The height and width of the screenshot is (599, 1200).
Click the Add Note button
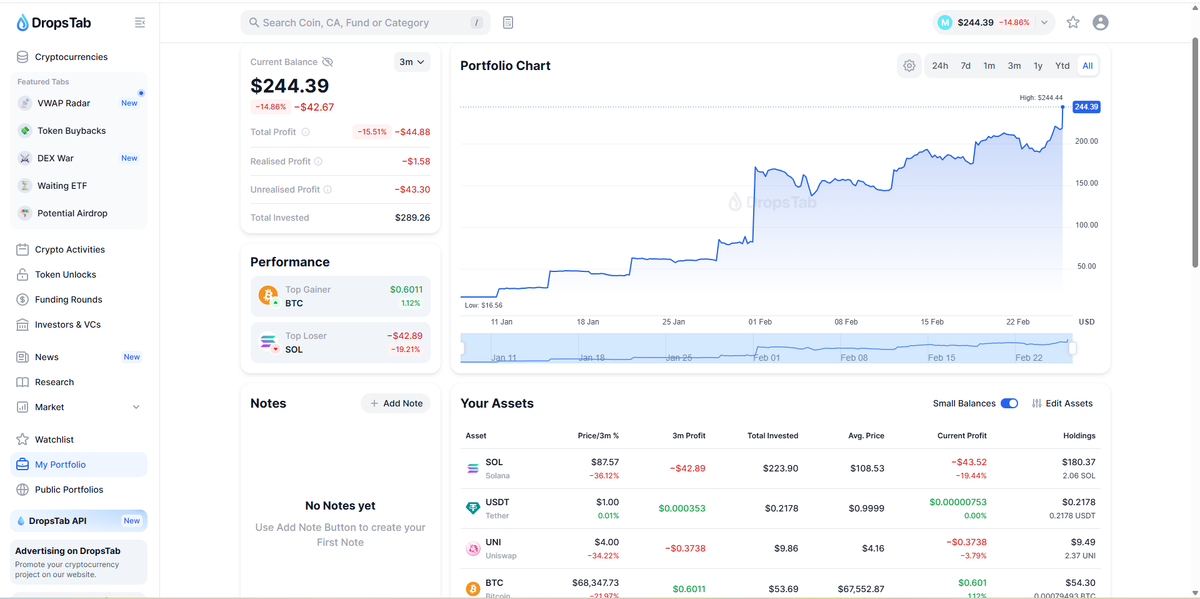396,403
